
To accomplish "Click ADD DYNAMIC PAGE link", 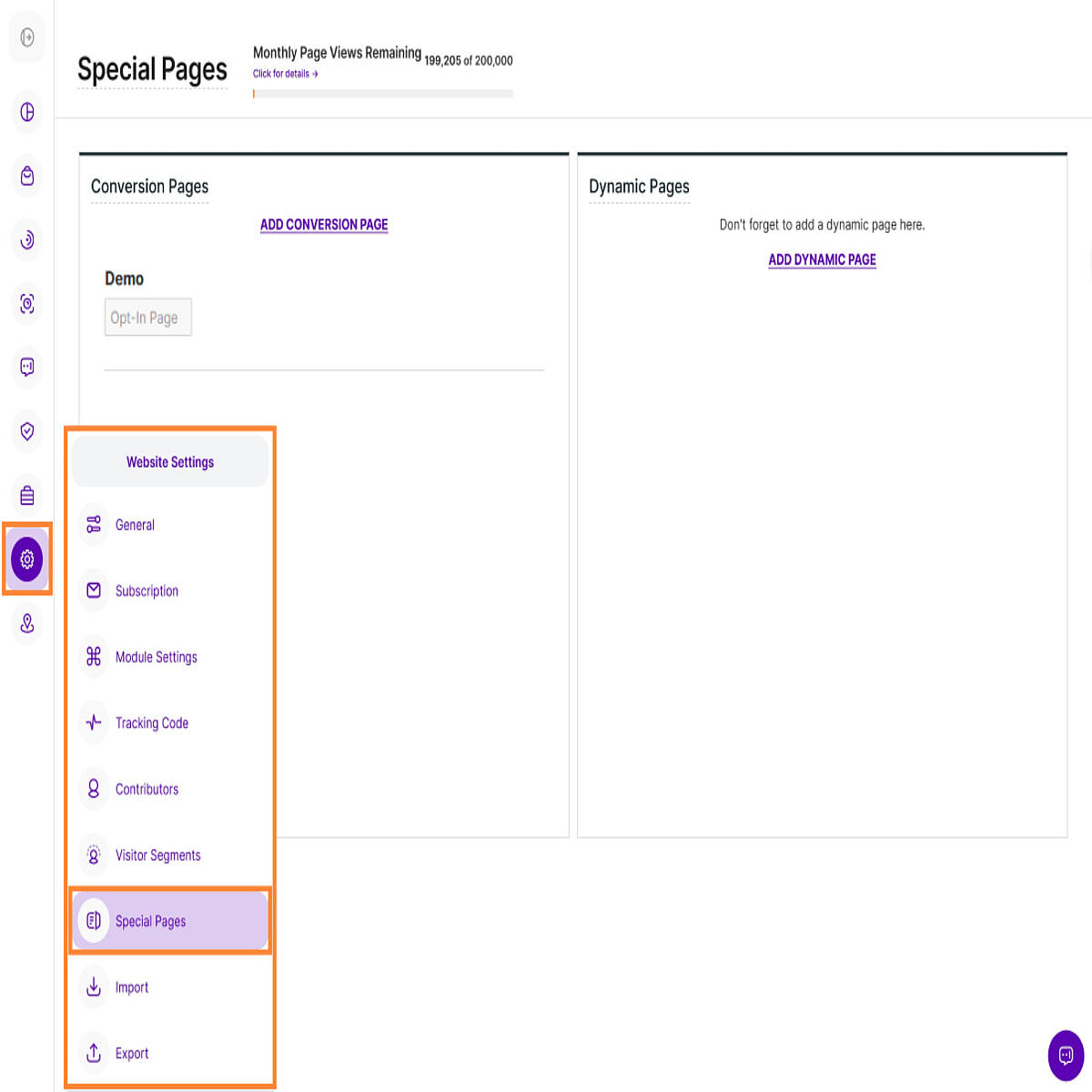I will pyautogui.click(x=822, y=259).
